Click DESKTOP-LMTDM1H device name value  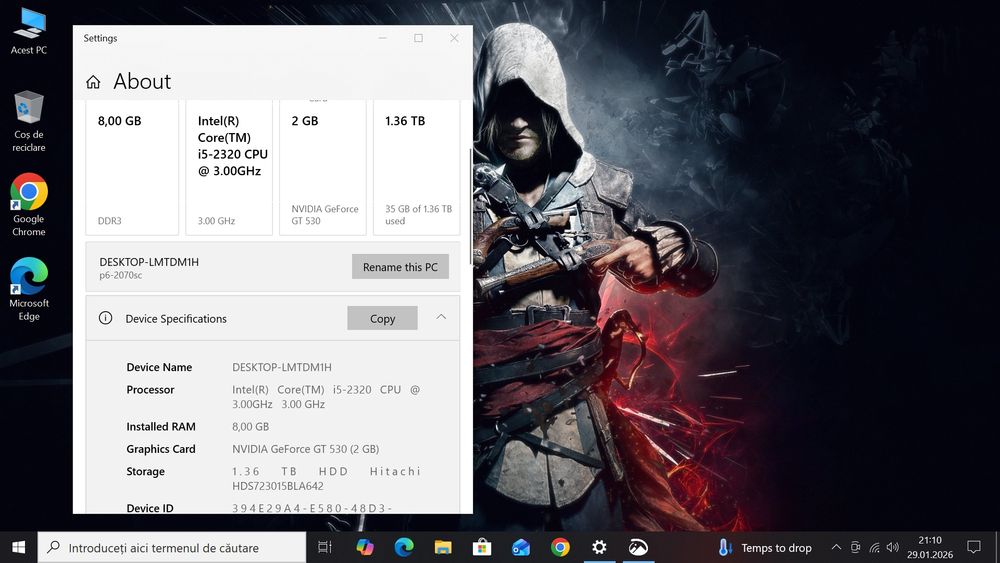coord(282,367)
